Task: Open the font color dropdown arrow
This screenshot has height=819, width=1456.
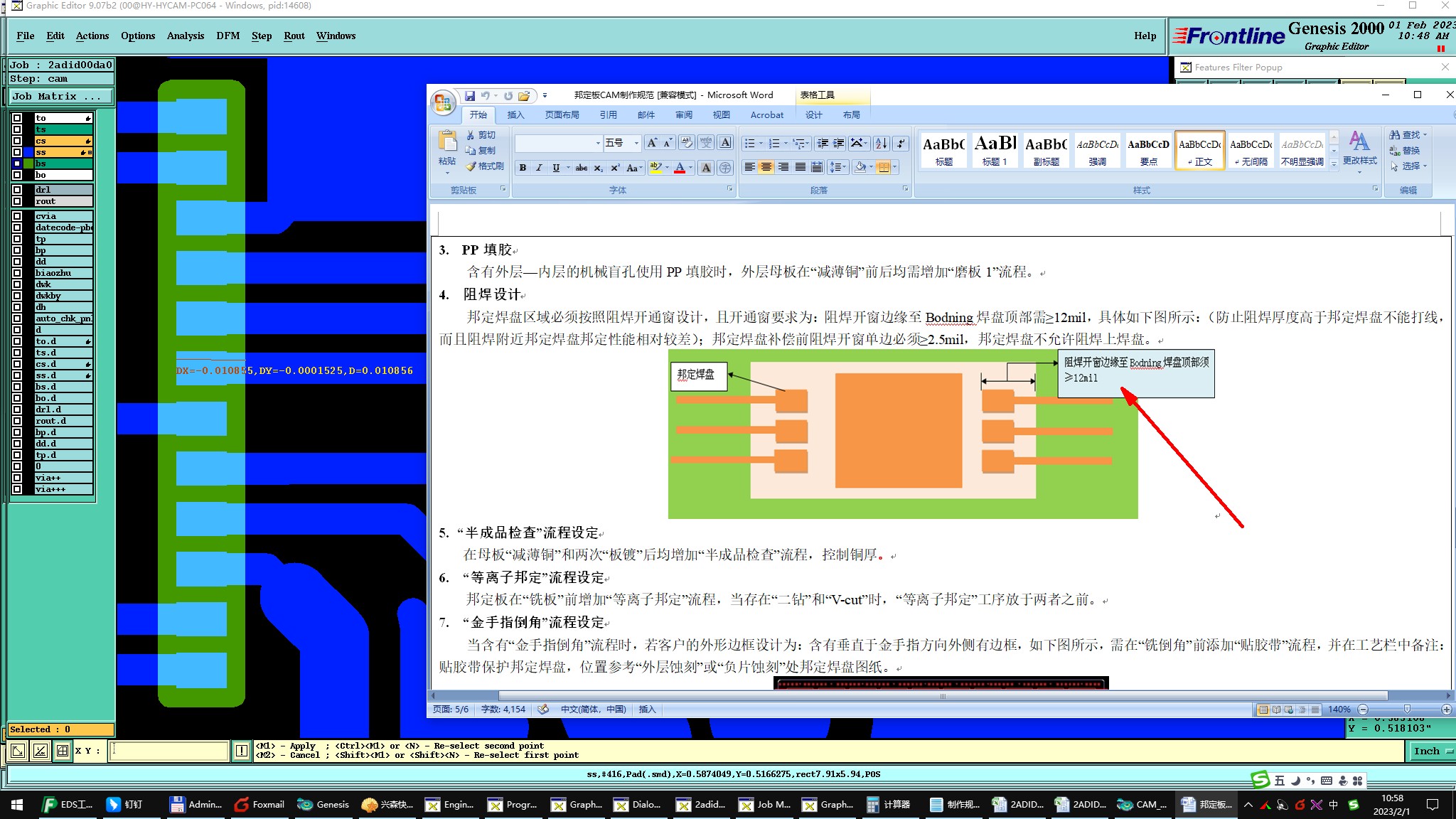Action: coord(691,168)
